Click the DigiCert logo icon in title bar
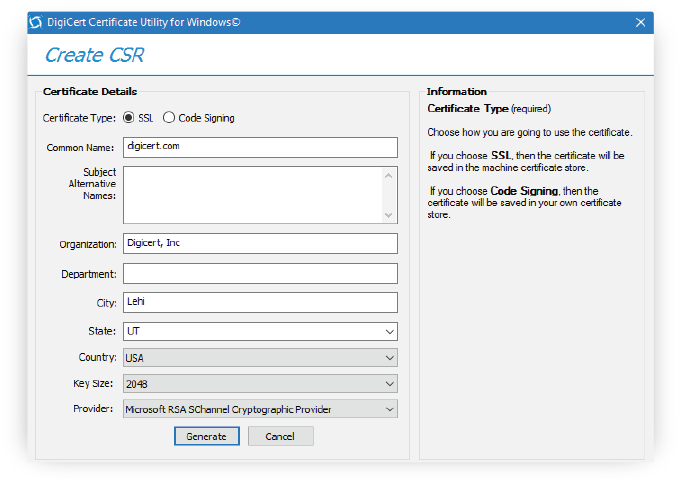Image resolution: width=680 pixels, height=479 pixels. pos(36,22)
